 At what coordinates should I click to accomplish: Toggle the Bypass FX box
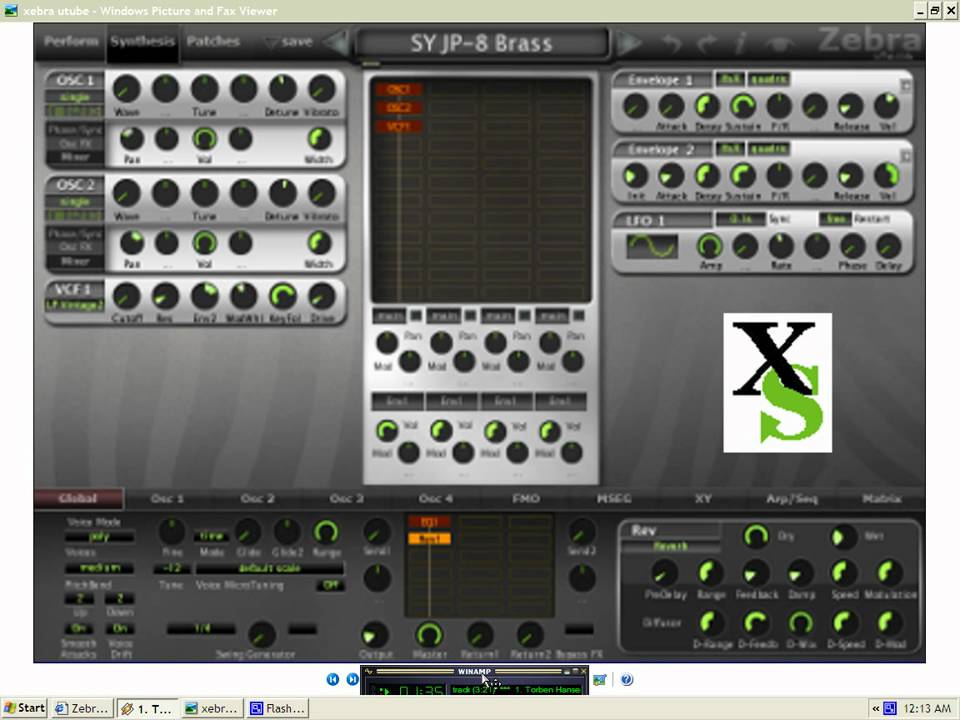(579, 629)
